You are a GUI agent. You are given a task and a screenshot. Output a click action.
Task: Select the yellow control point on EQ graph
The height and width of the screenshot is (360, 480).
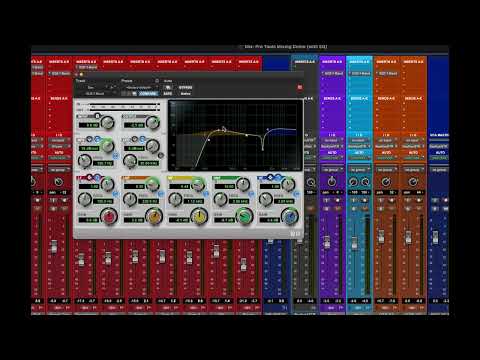coord(247,135)
